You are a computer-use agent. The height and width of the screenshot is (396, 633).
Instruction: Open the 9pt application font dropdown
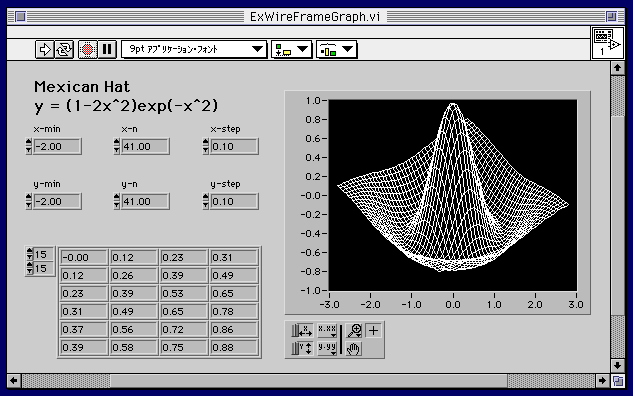pos(194,50)
